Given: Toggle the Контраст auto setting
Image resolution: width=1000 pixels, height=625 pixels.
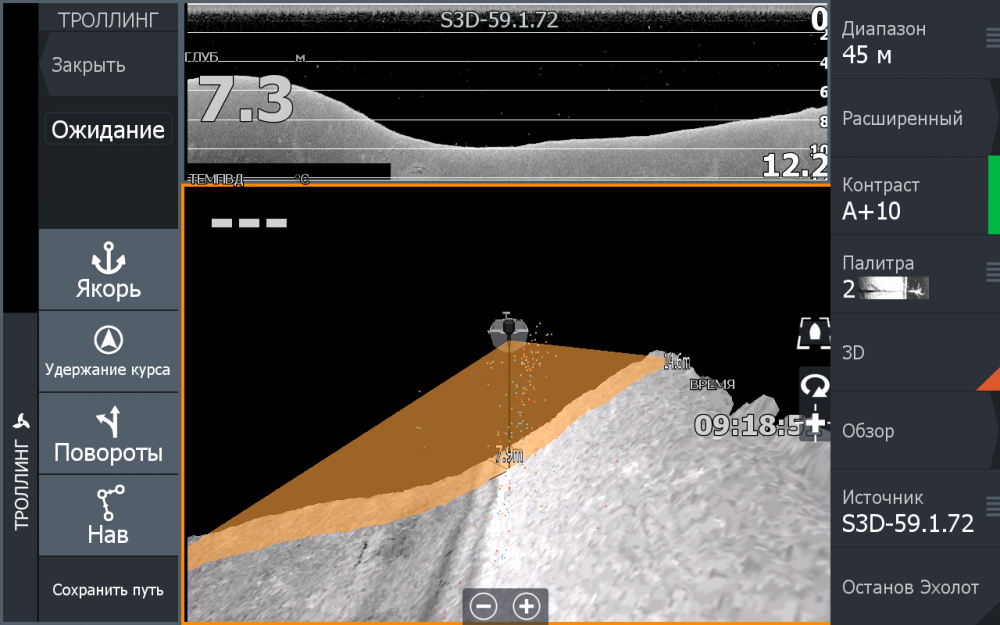Looking at the screenshot, I should [915, 197].
